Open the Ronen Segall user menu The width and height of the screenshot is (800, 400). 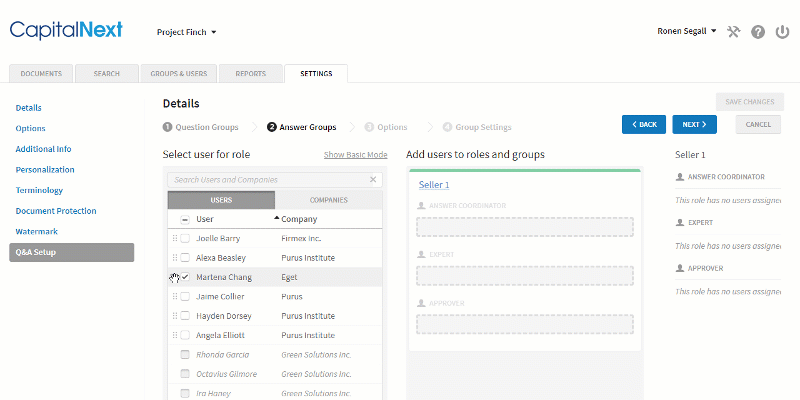[x=687, y=31]
